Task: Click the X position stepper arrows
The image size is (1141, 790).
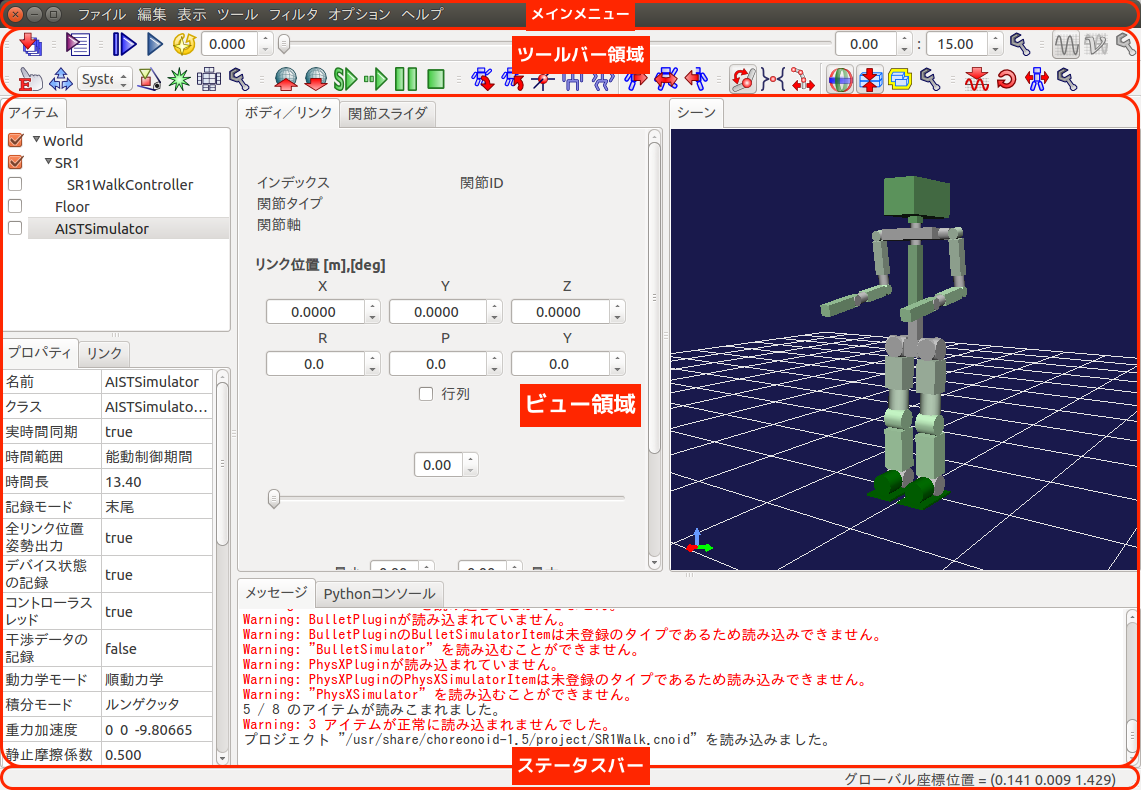Action: tap(373, 312)
